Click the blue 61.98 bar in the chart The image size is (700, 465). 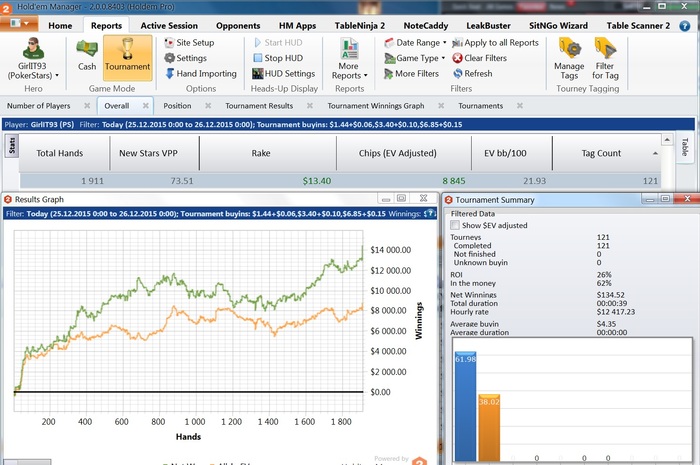click(x=466, y=406)
